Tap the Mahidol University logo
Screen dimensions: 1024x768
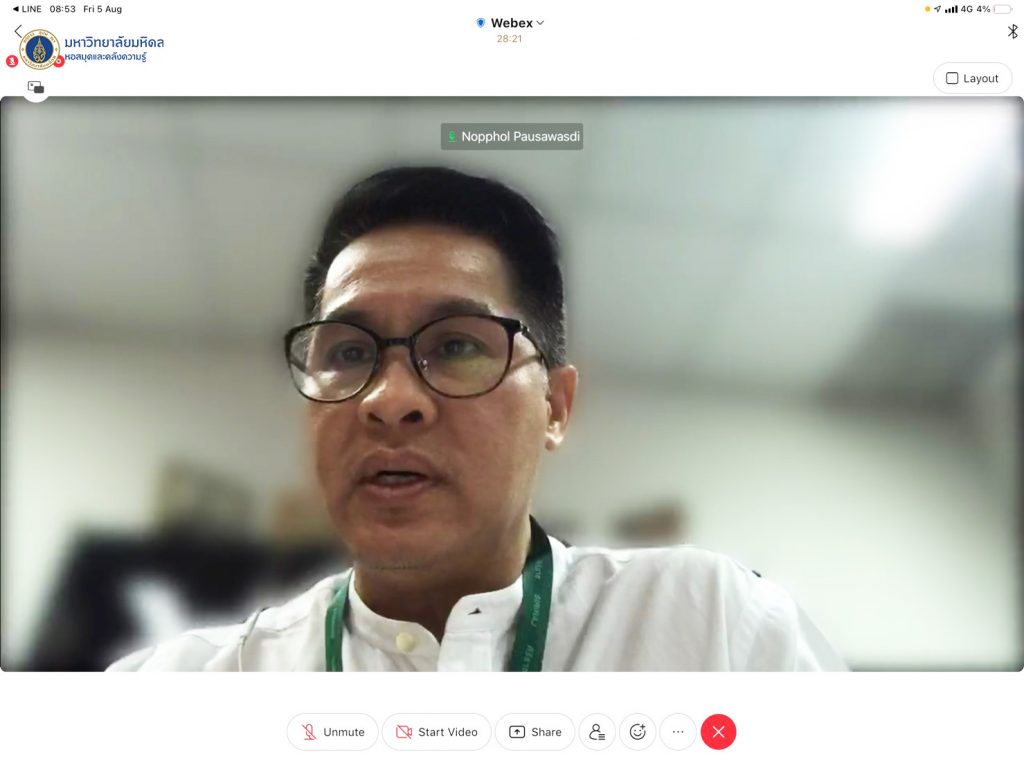point(40,50)
